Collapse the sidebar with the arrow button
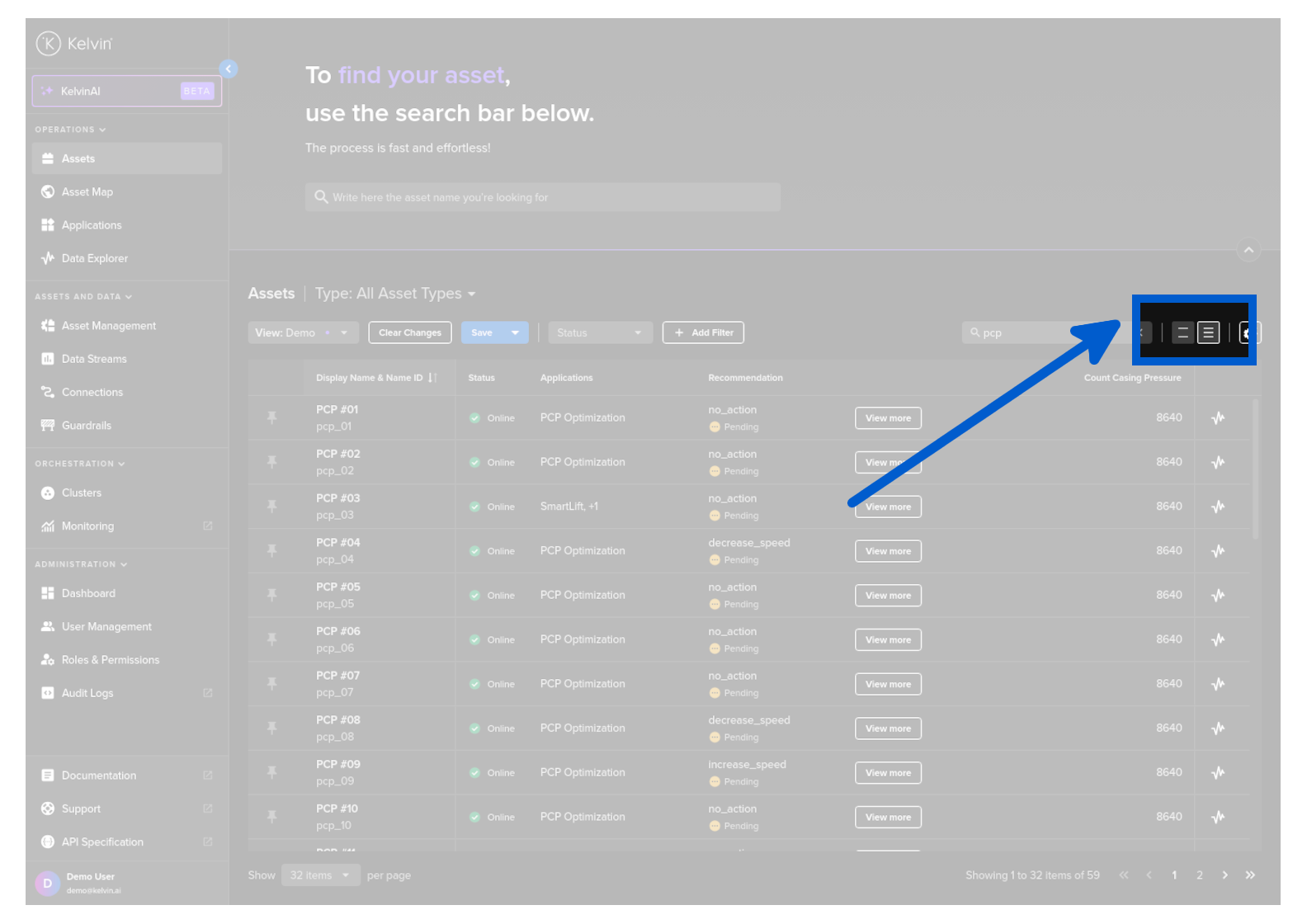Image resolution: width=1307 pixels, height=924 pixels. [229, 69]
